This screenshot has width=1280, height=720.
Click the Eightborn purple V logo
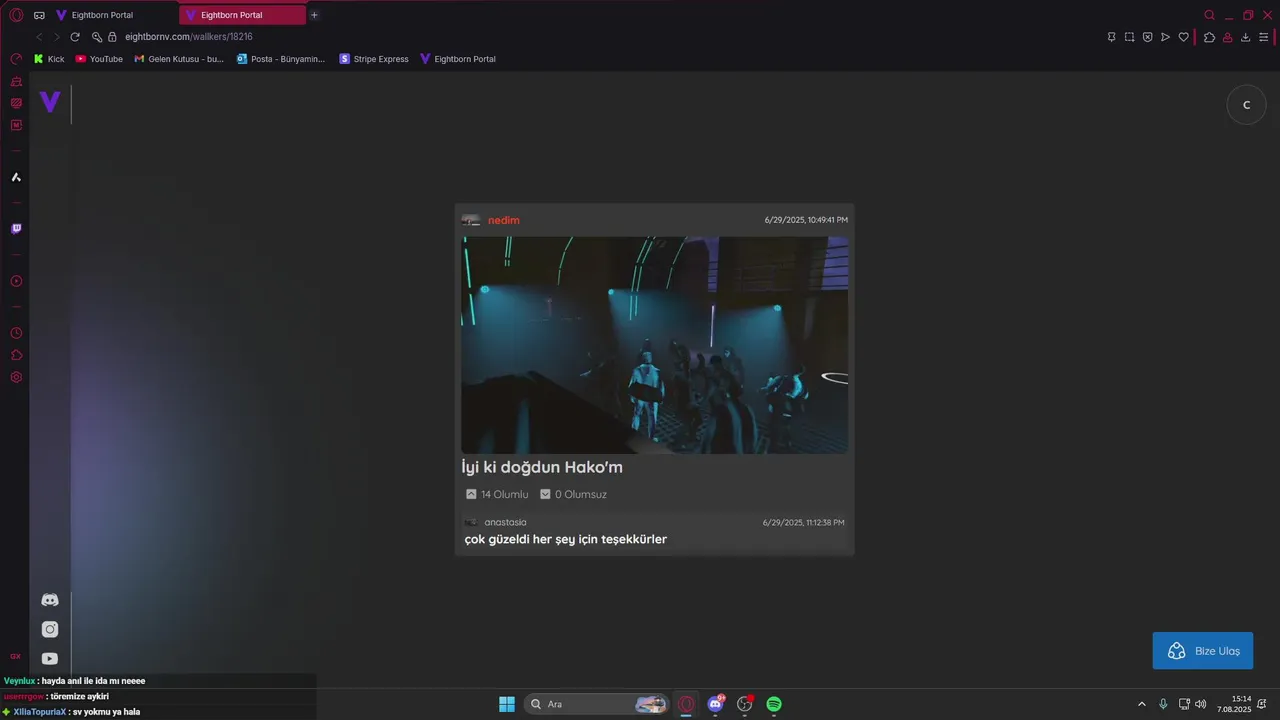coord(50,101)
